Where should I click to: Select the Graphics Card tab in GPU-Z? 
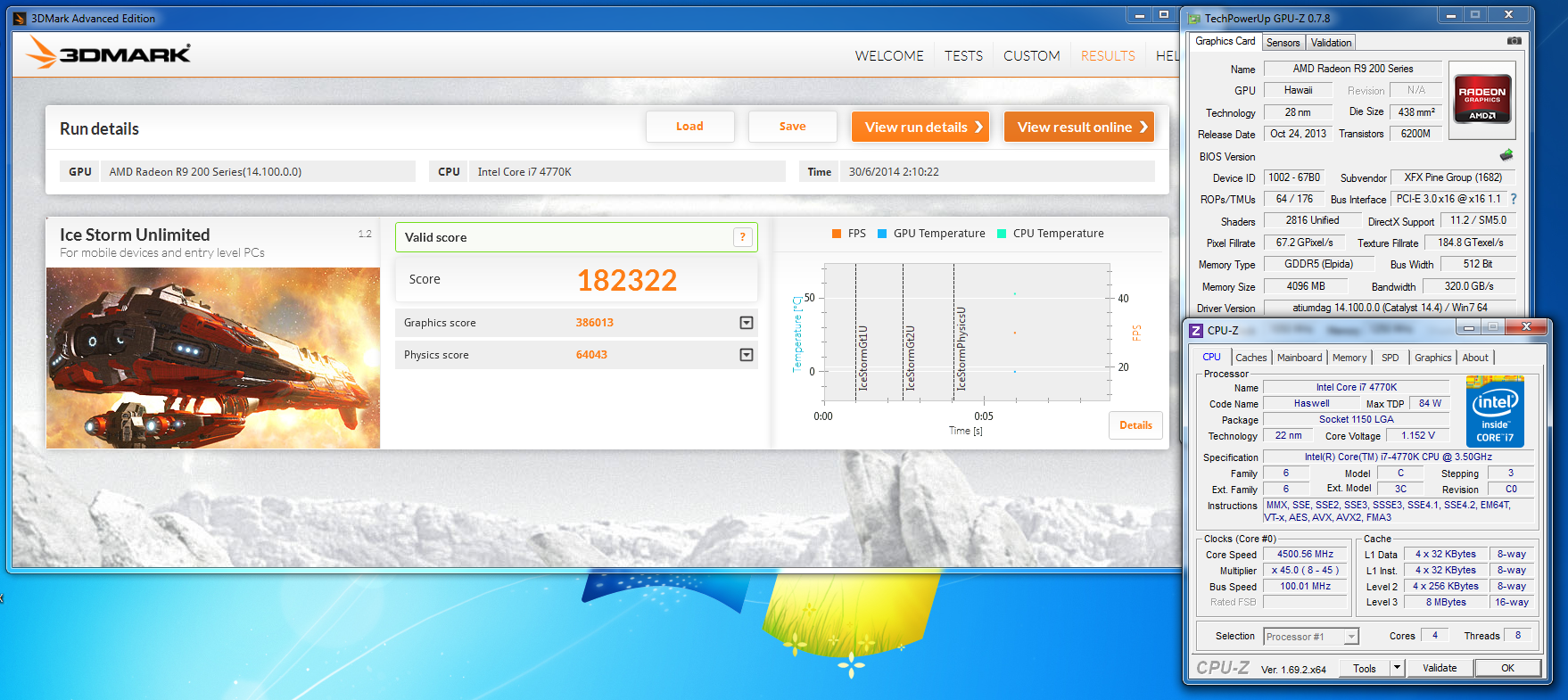click(1225, 41)
